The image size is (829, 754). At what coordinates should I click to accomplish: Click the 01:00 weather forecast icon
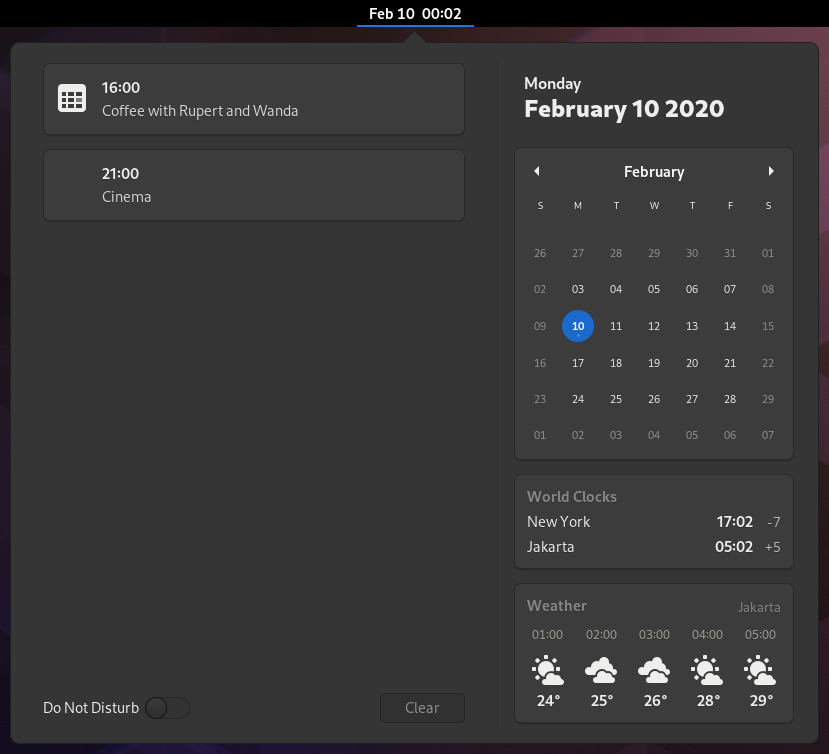[x=548, y=670]
